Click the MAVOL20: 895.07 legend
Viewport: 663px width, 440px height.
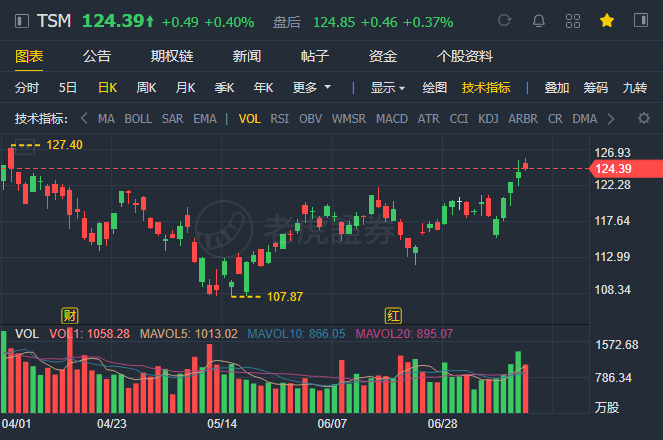point(404,334)
